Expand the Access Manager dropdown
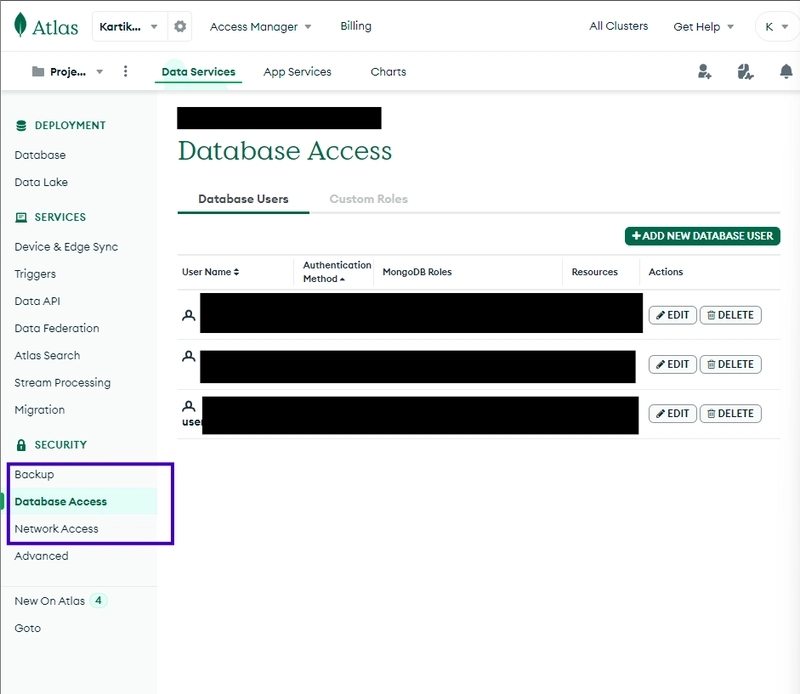This screenshot has height=694, width=800. (260, 27)
